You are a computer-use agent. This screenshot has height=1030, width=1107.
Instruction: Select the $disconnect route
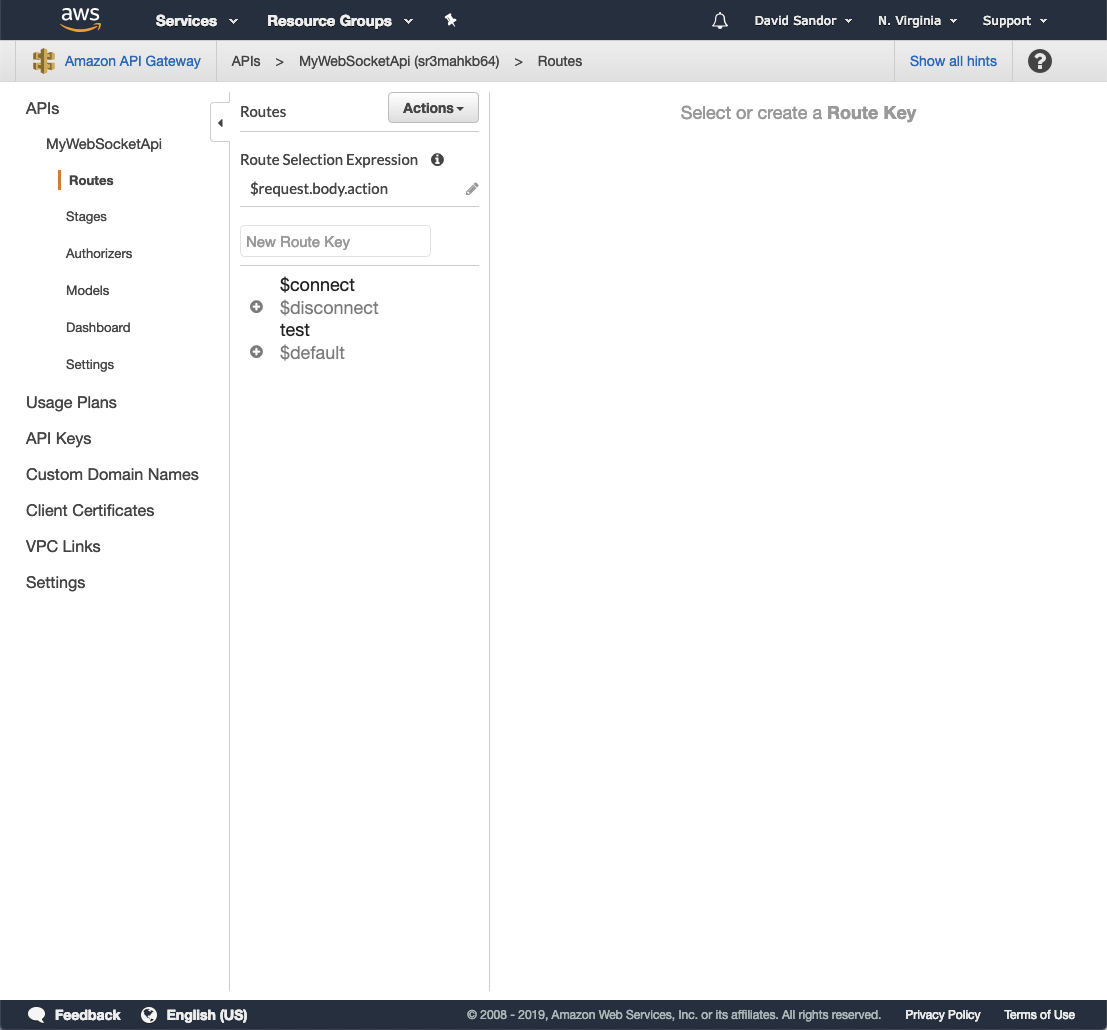click(x=329, y=308)
